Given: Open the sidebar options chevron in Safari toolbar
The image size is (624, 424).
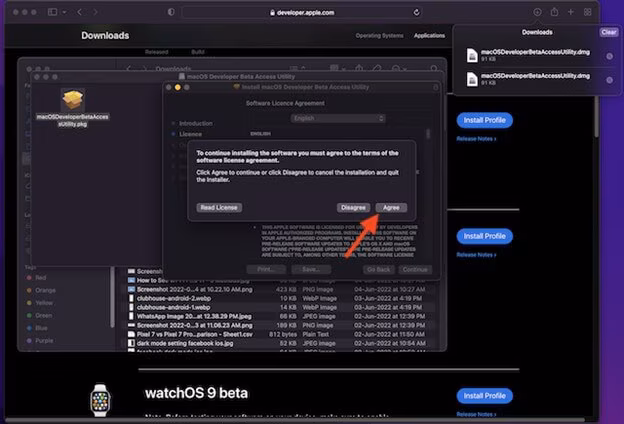Looking at the screenshot, I should [x=64, y=12].
